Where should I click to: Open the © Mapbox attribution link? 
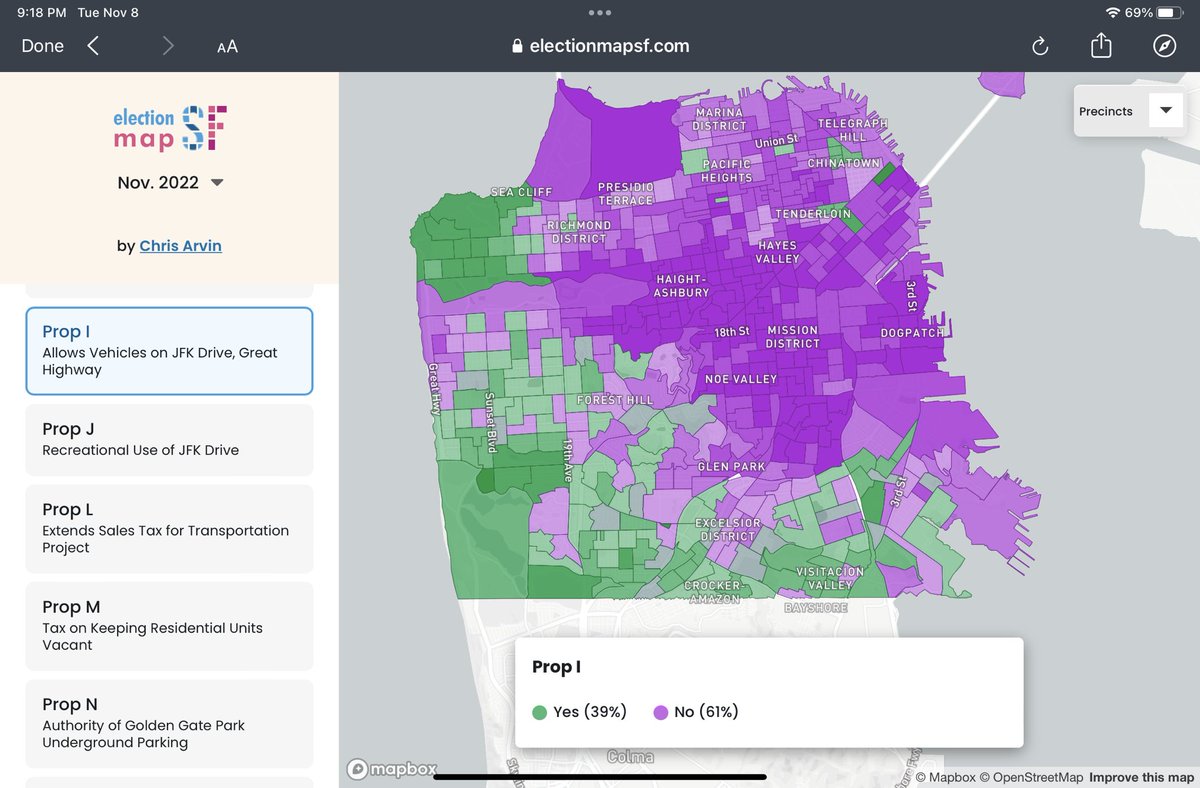point(945,778)
